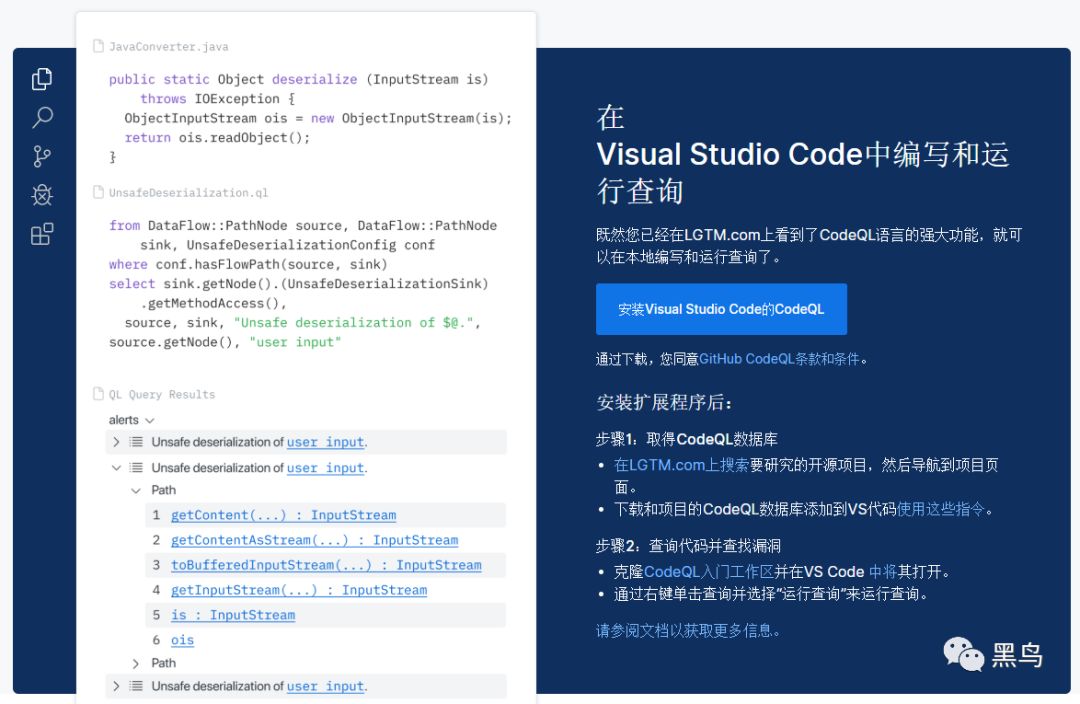
Task: Expand the first Unsafe deserialization alert
Action: click(x=116, y=442)
